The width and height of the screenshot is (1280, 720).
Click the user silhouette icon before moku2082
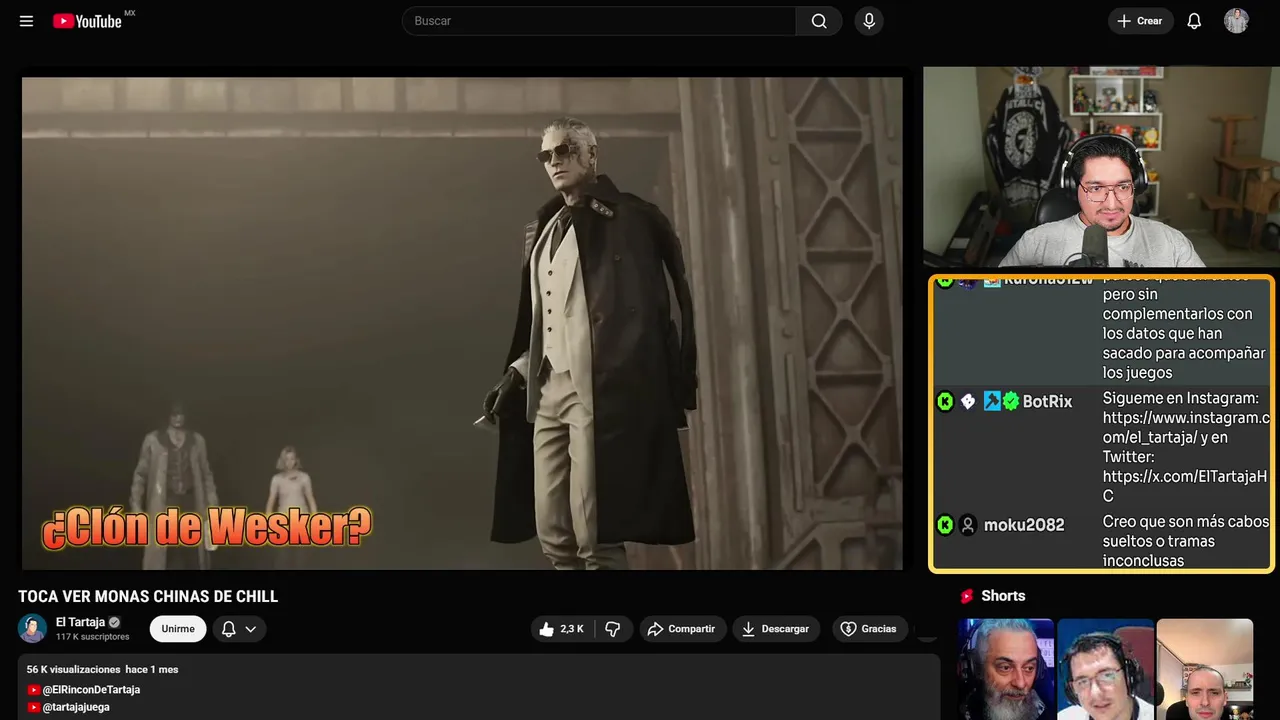tap(968, 525)
